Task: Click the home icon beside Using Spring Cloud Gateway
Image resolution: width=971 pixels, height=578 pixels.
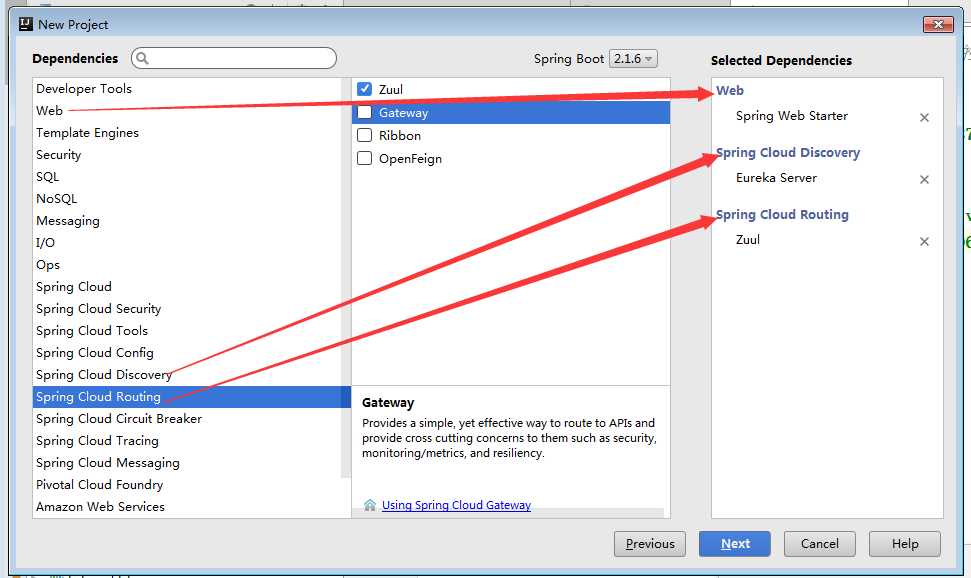Action: pyautogui.click(x=370, y=505)
